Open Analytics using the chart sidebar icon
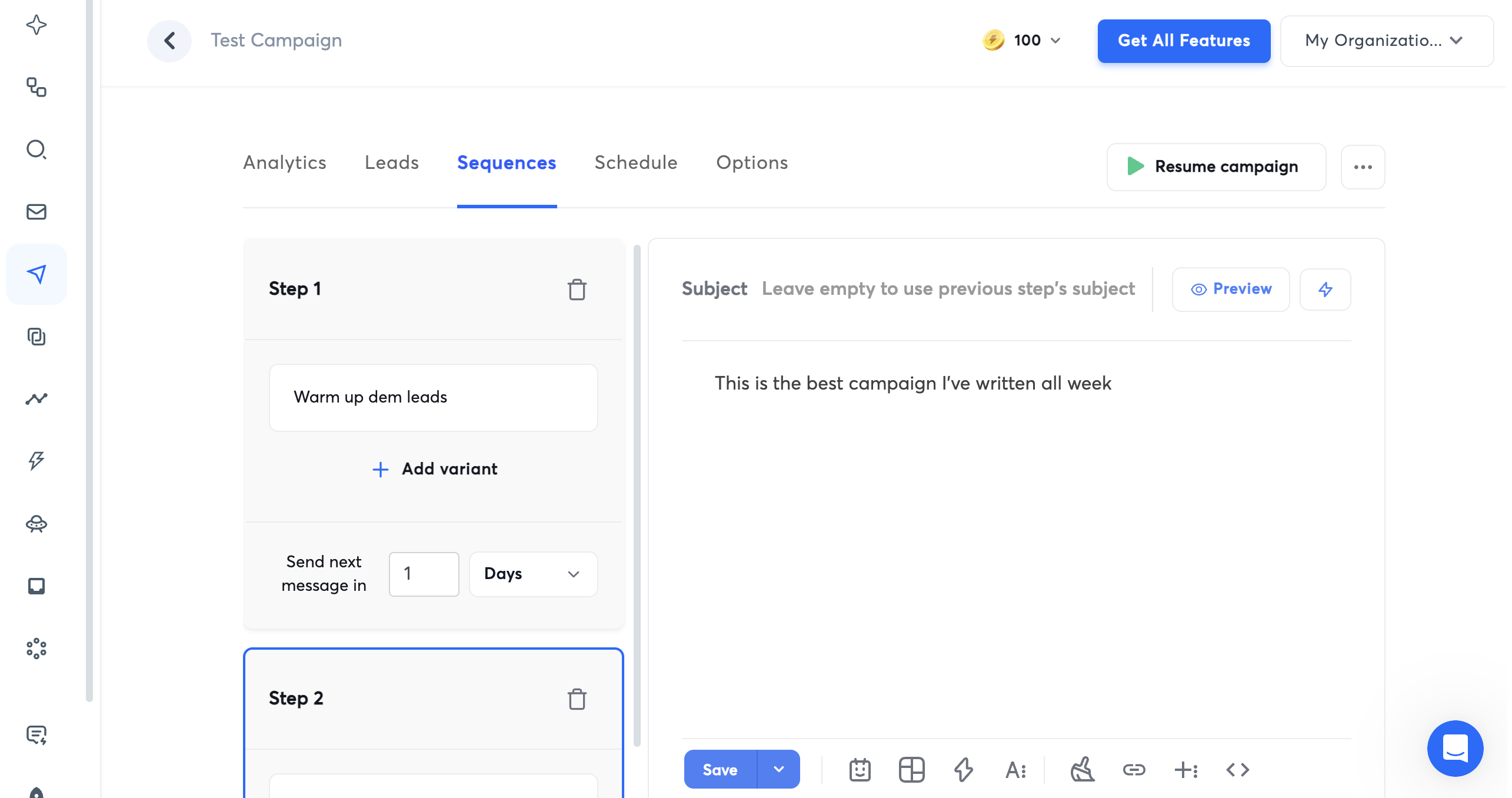 coord(36,398)
